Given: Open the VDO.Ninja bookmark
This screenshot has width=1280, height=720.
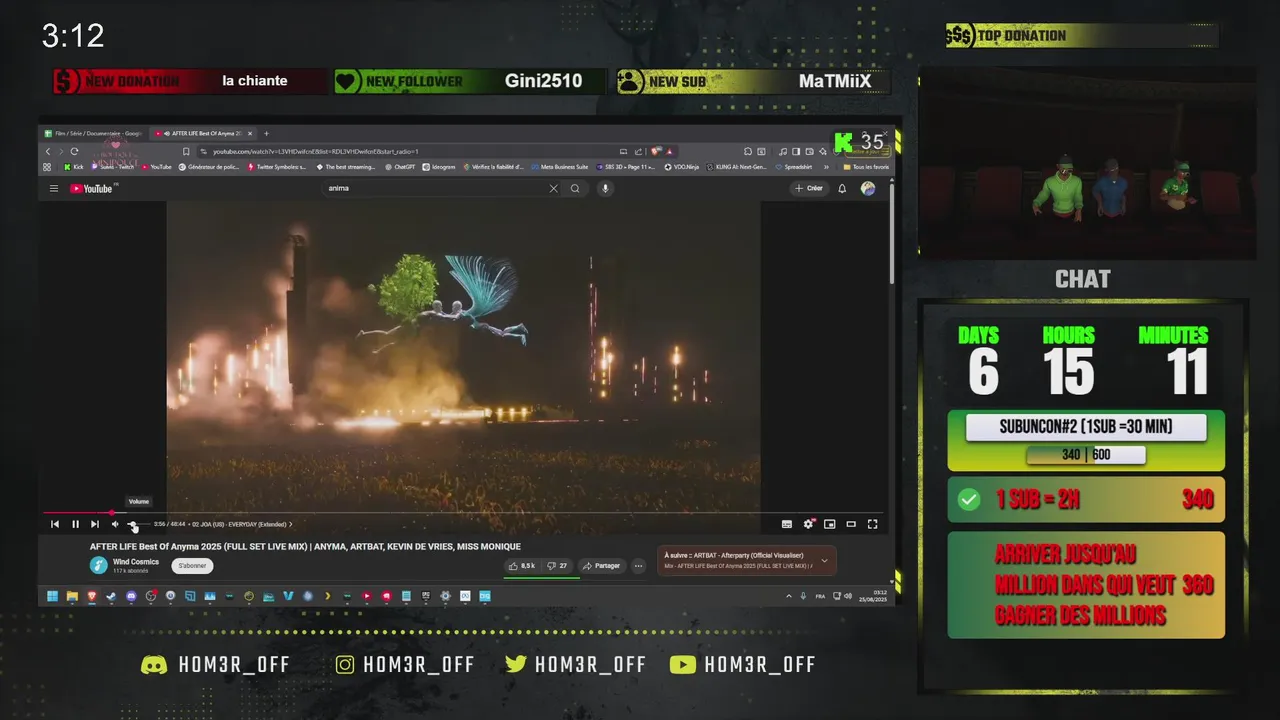Looking at the screenshot, I should 681,167.
